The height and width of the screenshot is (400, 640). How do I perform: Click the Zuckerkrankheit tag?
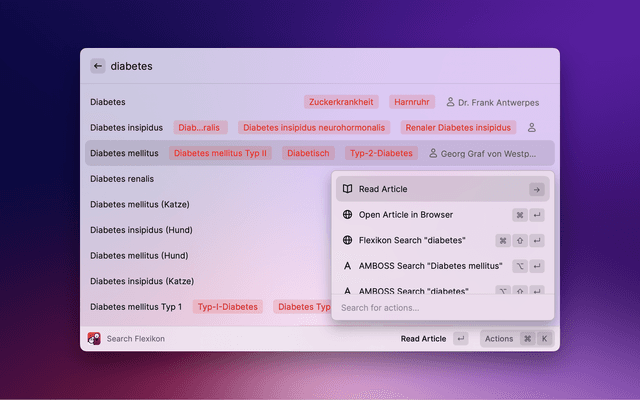coord(341,102)
